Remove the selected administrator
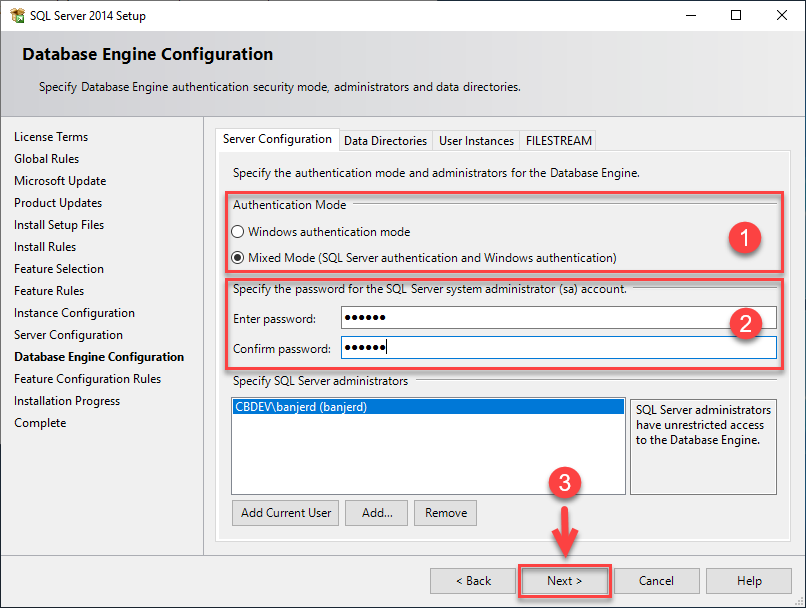 (445, 513)
